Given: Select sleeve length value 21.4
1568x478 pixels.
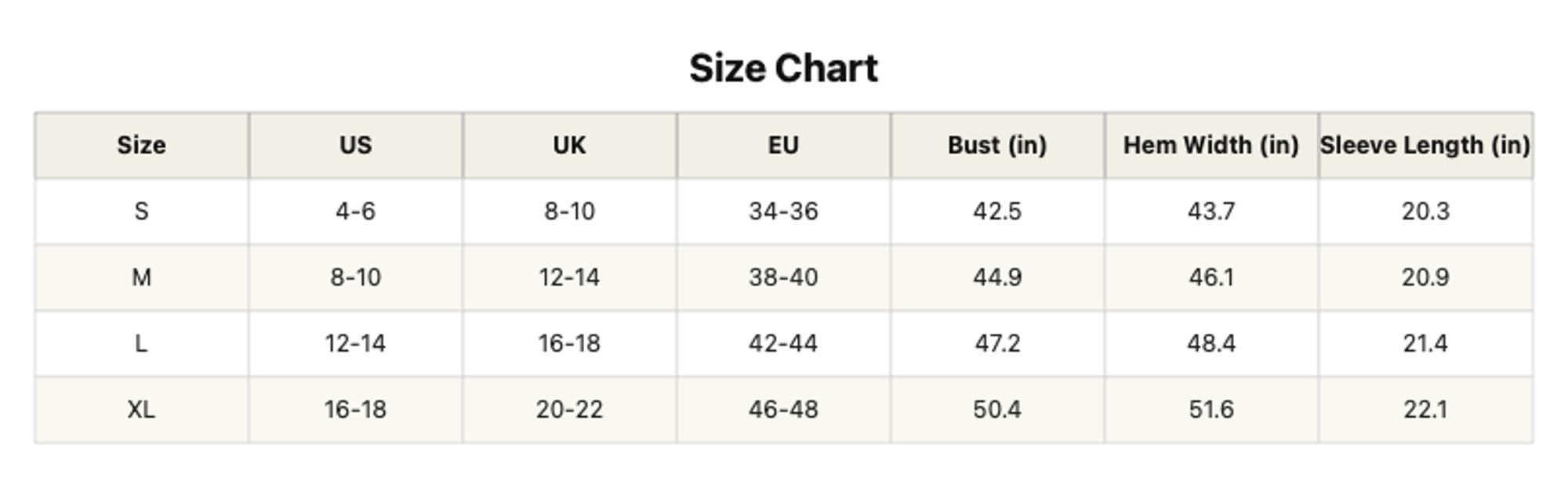Looking at the screenshot, I should click(1425, 343).
